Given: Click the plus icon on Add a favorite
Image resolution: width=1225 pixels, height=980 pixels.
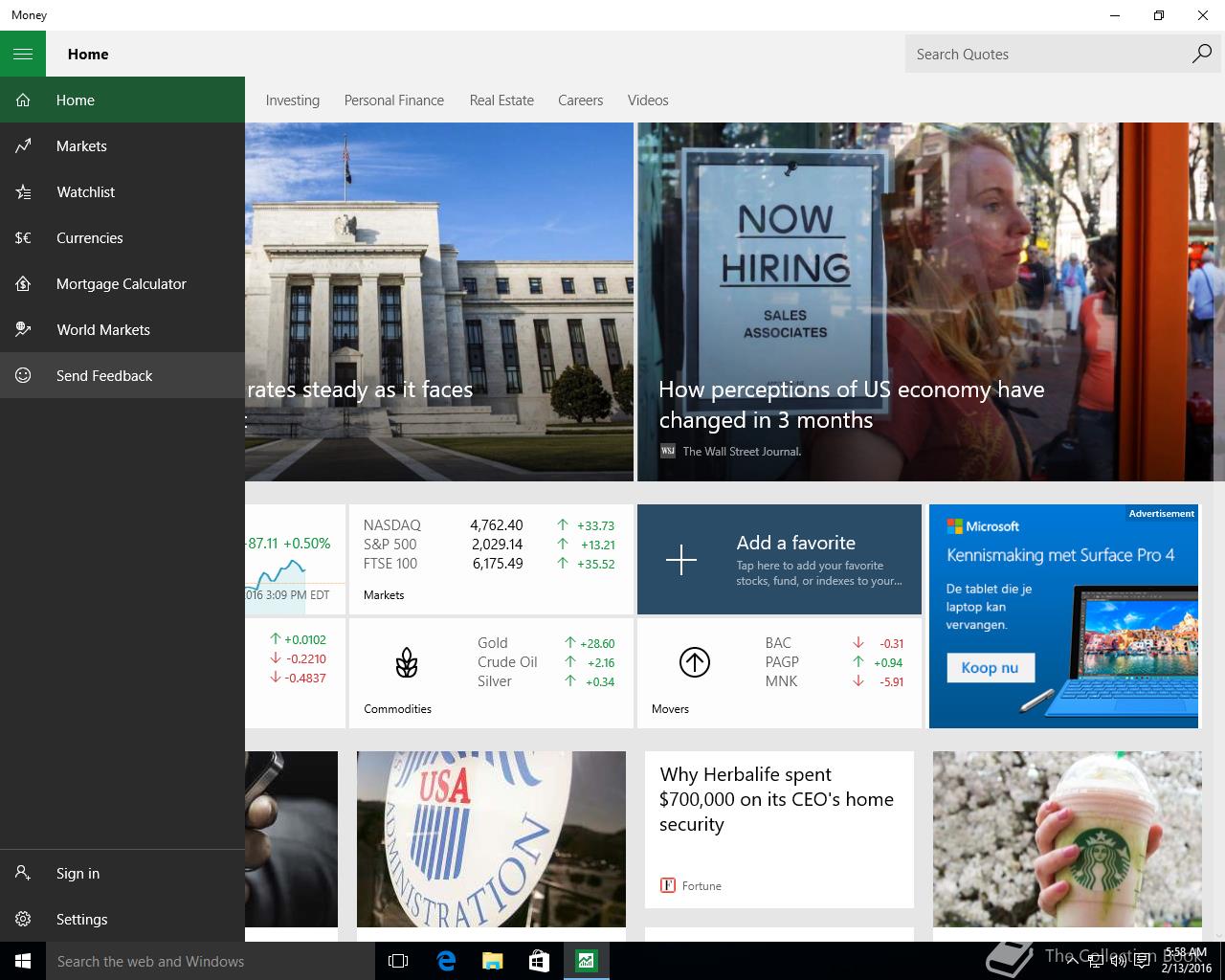Looking at the screenshot, I should 681,559.
